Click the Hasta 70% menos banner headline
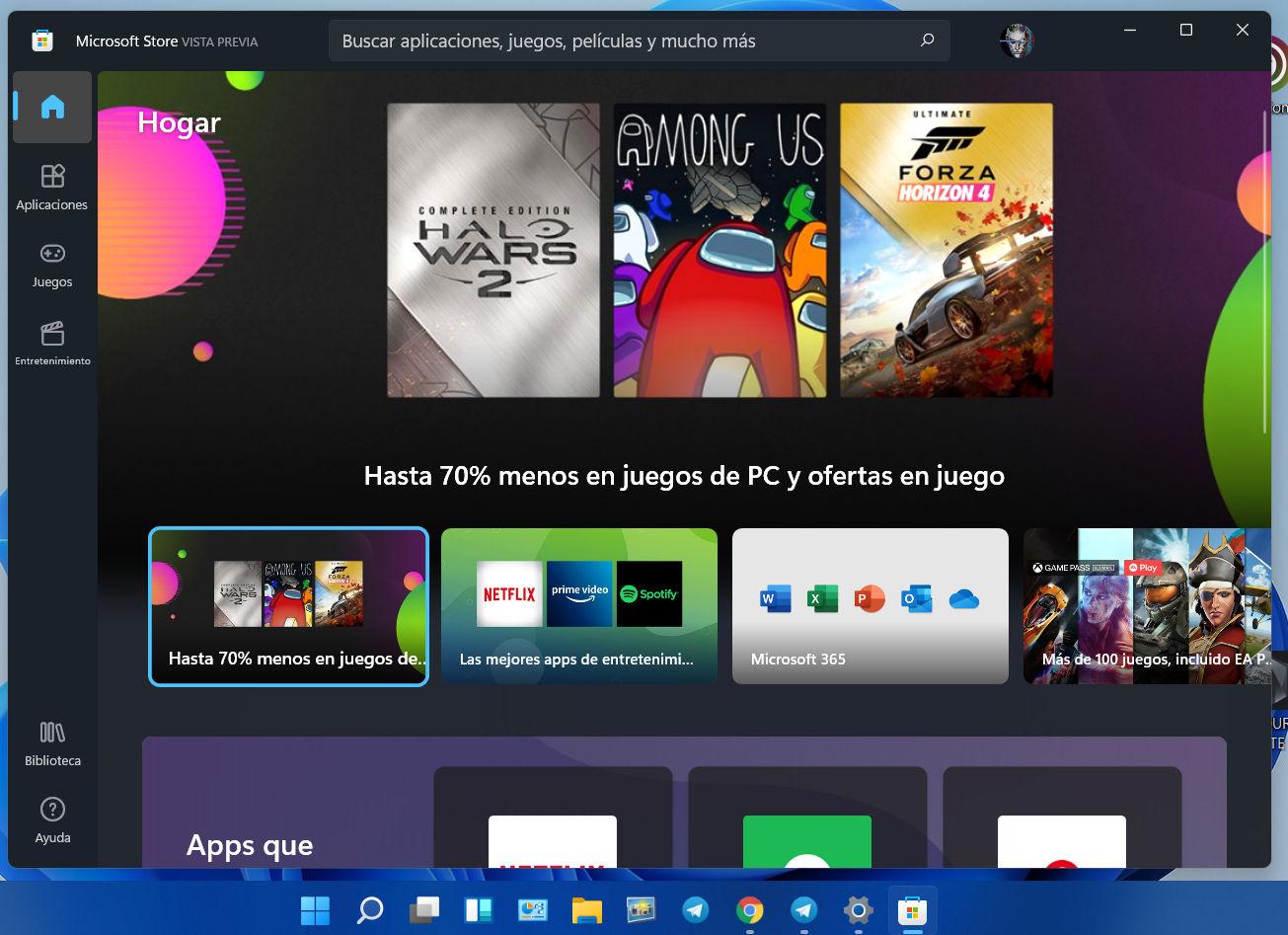Screen dimensions: 1288x935 click(x=684, y=476)
